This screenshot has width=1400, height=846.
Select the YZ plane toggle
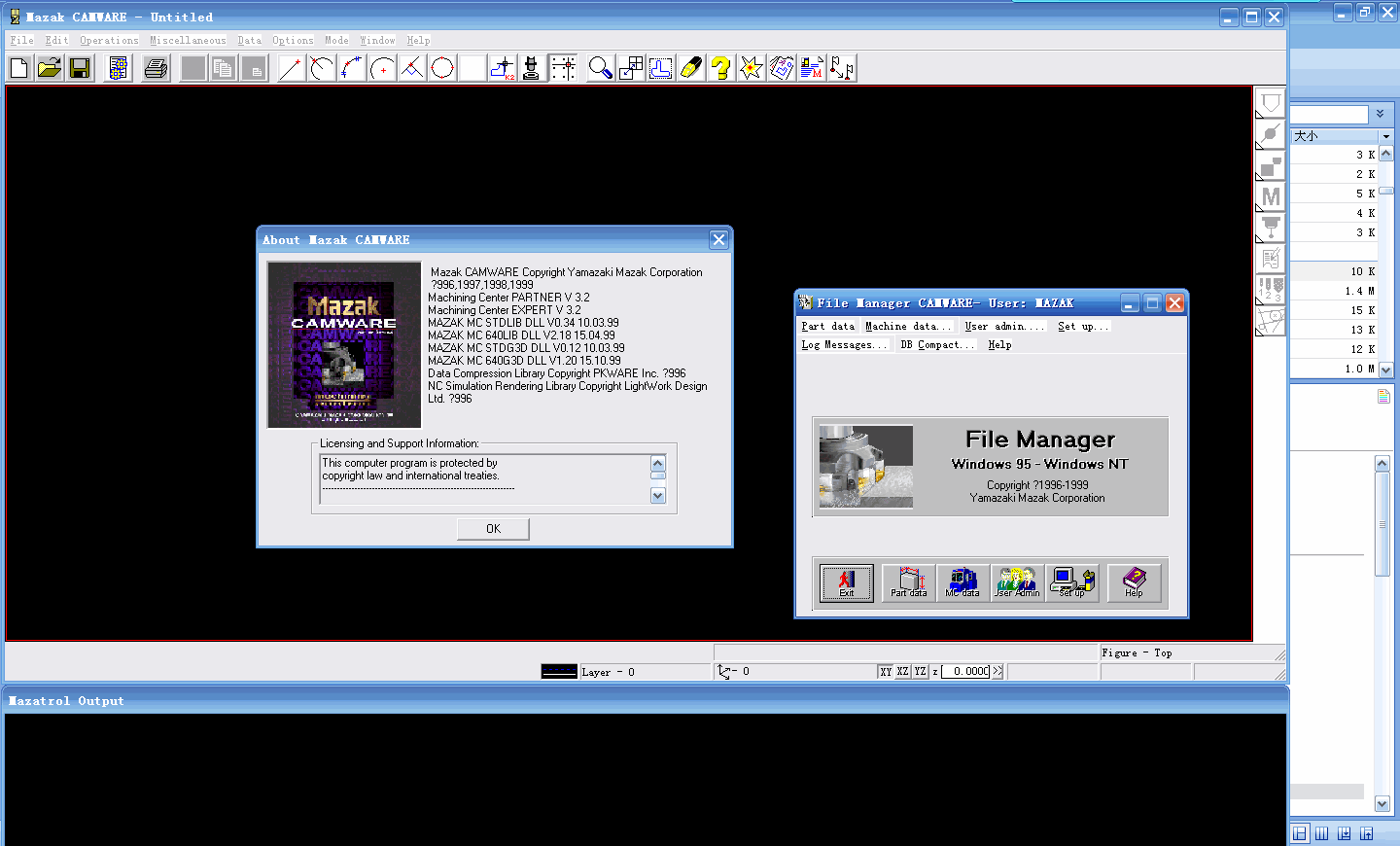[921, 672]
